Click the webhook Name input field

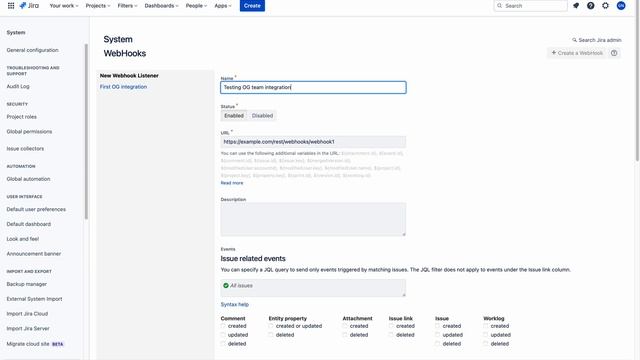click(x=313, y=87)
